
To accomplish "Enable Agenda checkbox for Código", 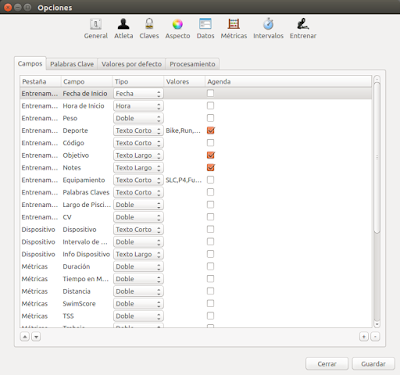I will [210, 143].
